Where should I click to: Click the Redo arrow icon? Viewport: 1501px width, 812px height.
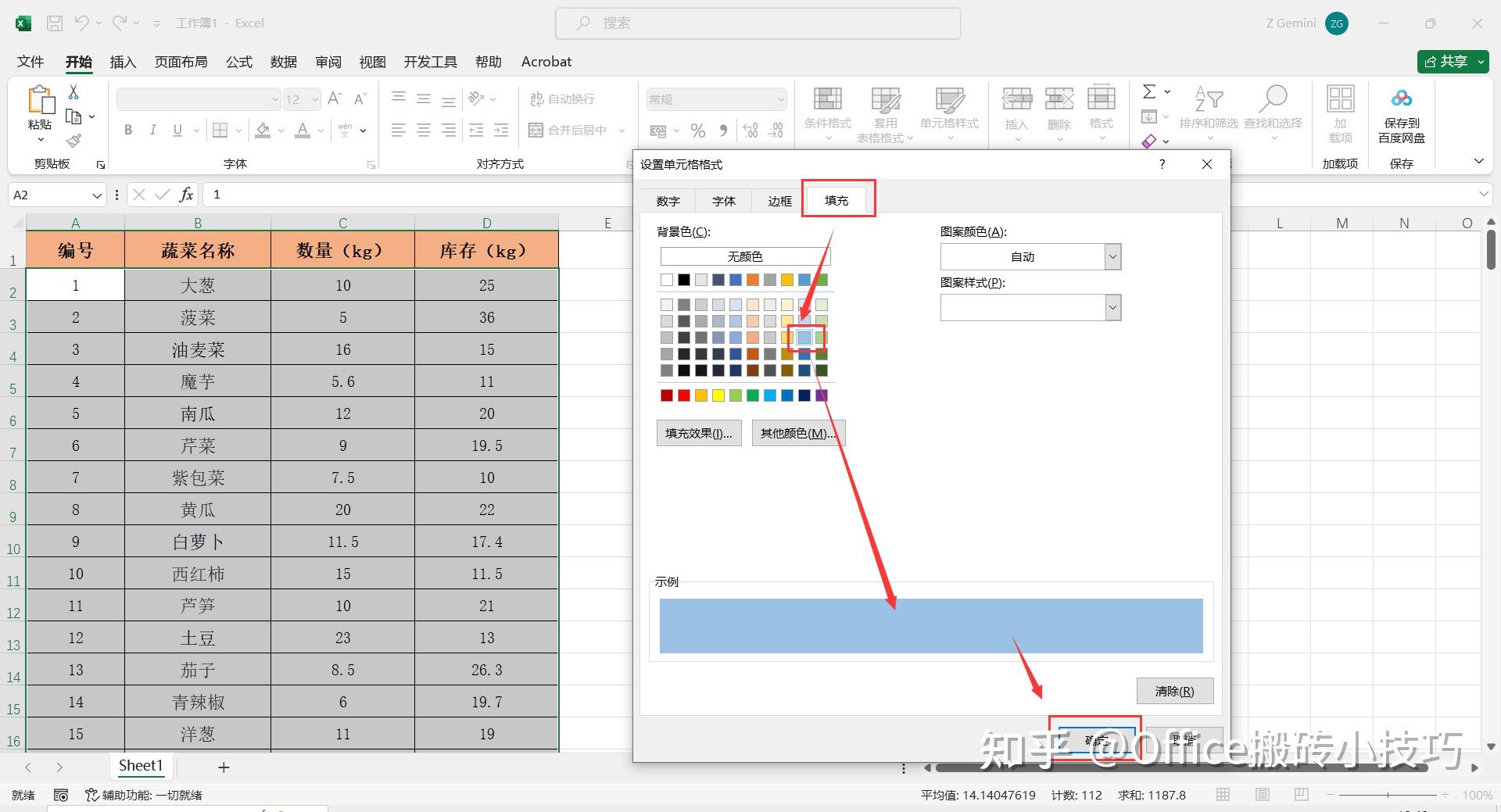[x=120, y=23]
